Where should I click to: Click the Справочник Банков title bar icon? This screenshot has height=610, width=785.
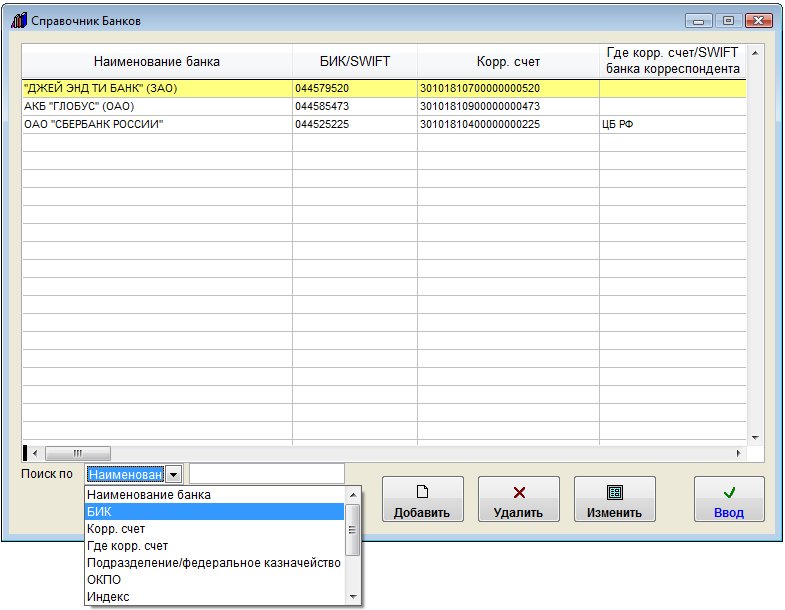click(19, 21)
